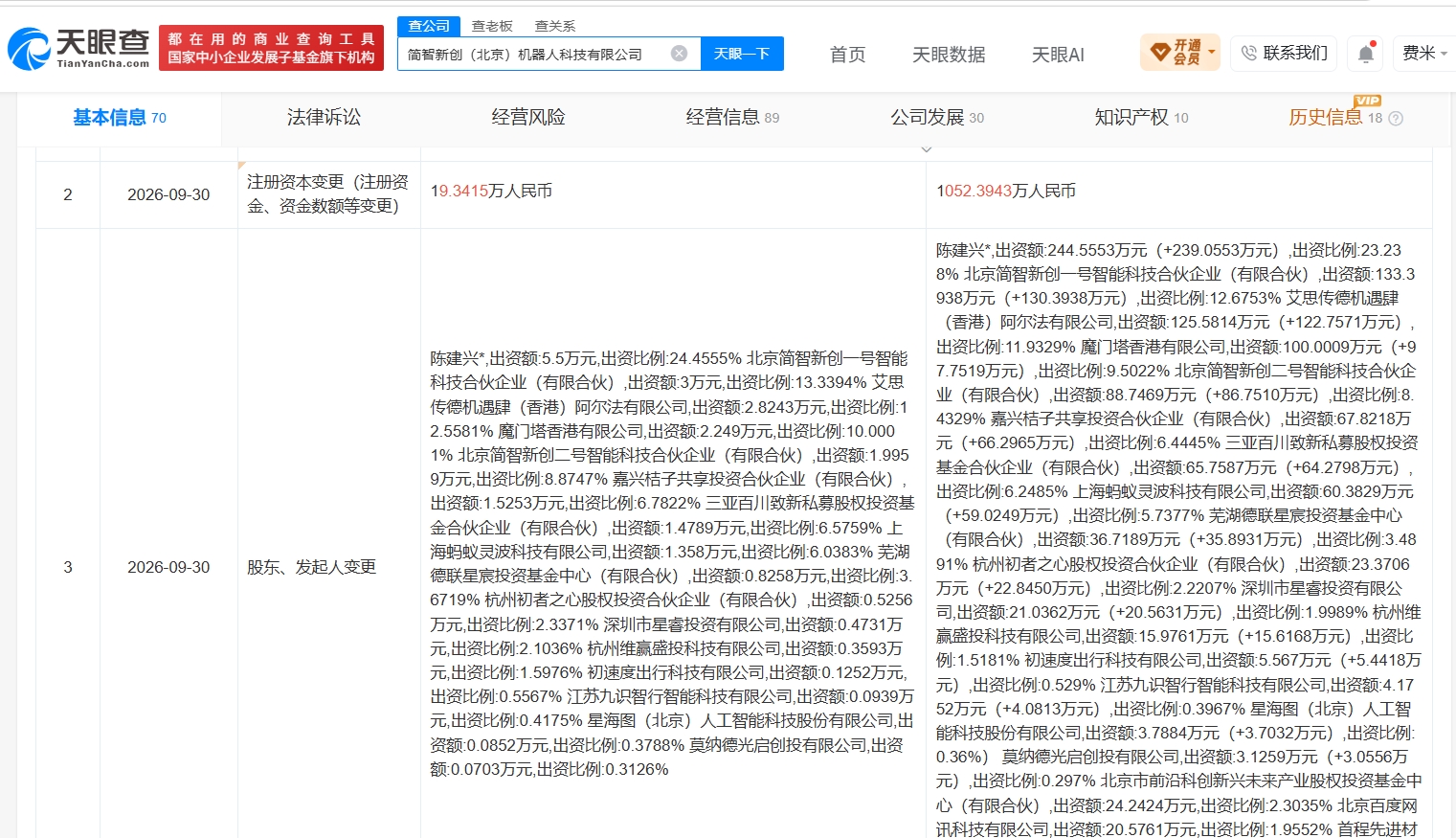Expand the chevron below 公司发展 tab

tap(926, 149)
